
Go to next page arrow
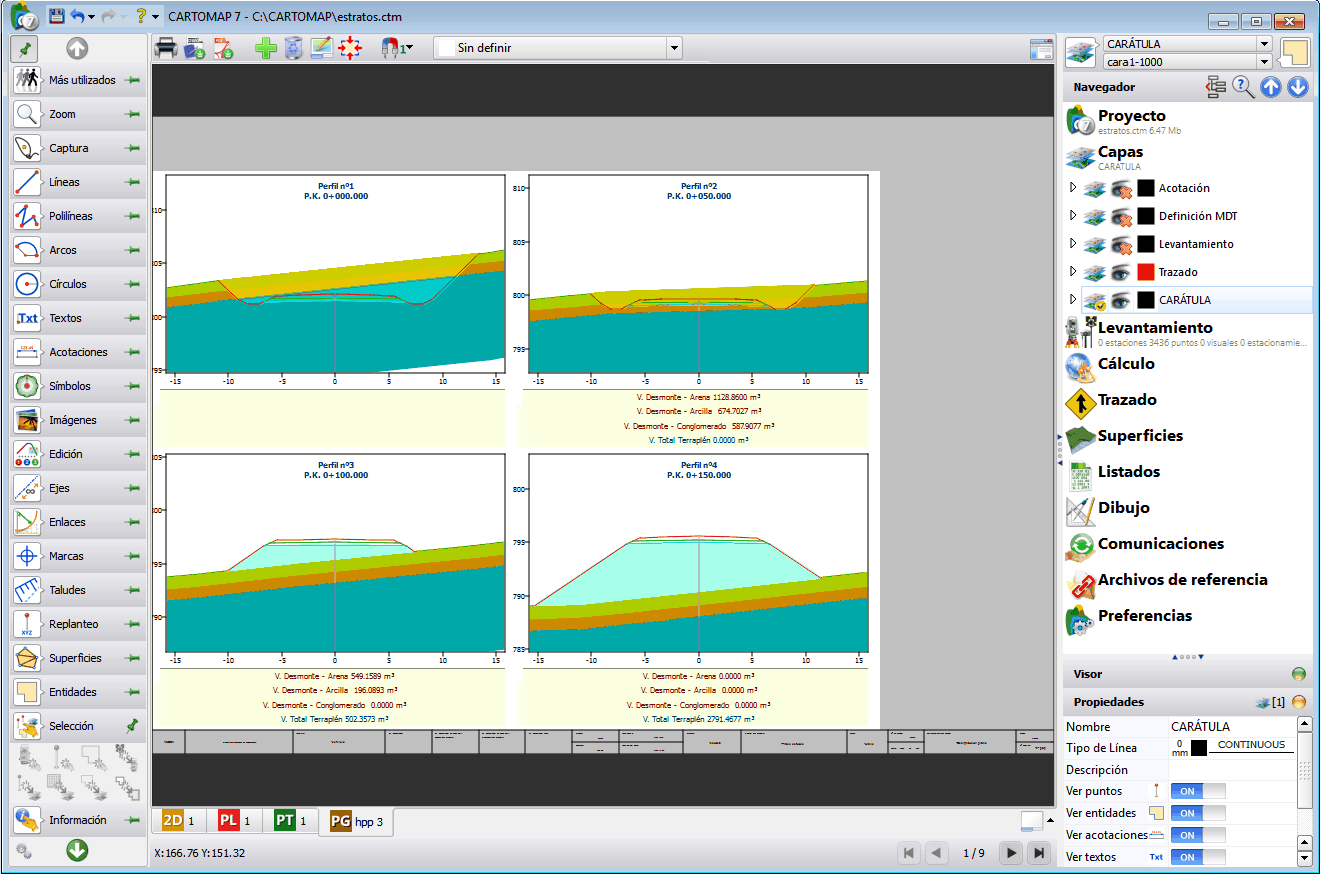pos(1012,853)
